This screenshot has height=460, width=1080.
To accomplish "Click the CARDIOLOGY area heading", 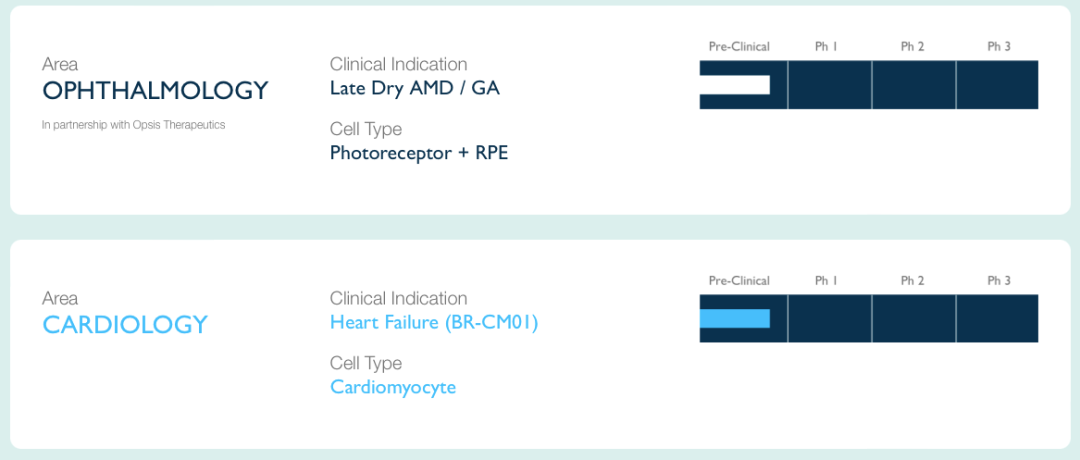I will click(125, 324).
